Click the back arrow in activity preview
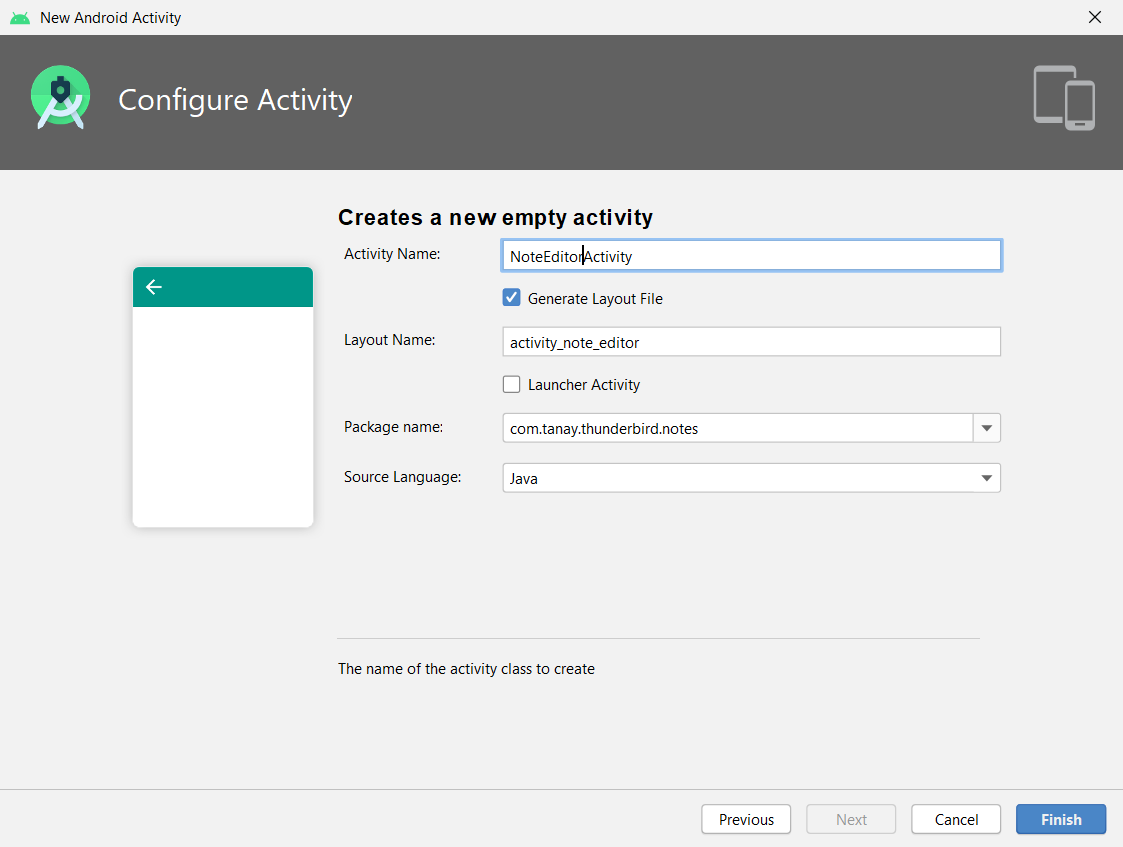The height and width of the screenshot is (847, 1123). 154,287
